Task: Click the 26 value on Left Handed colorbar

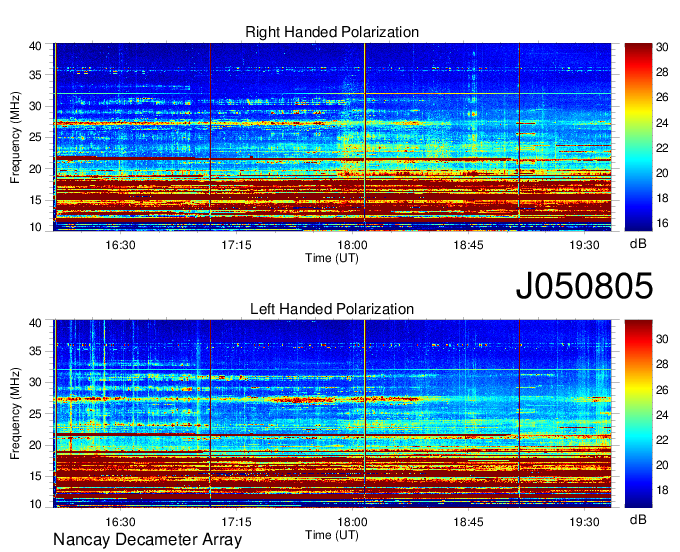Action: tap(662, 390)
